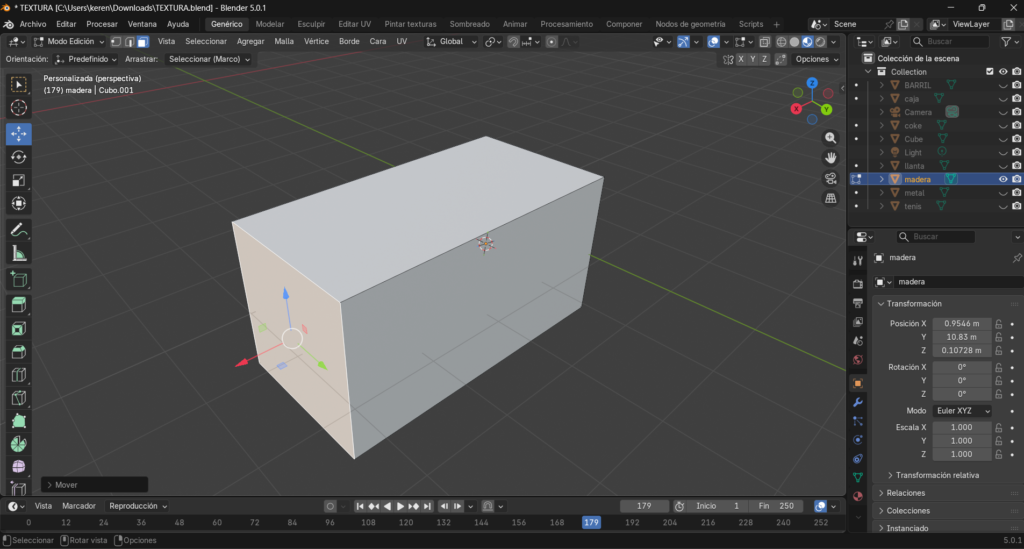Click the Rotación X value field

pyautogui.click(x=961, y=367)
